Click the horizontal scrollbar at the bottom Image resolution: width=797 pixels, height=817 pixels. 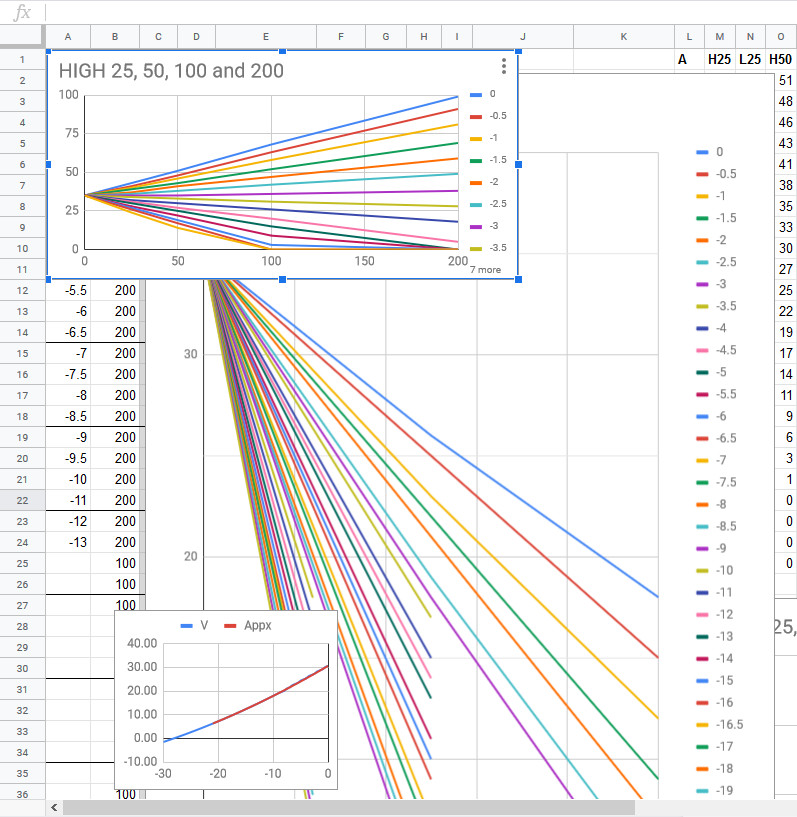350,807
